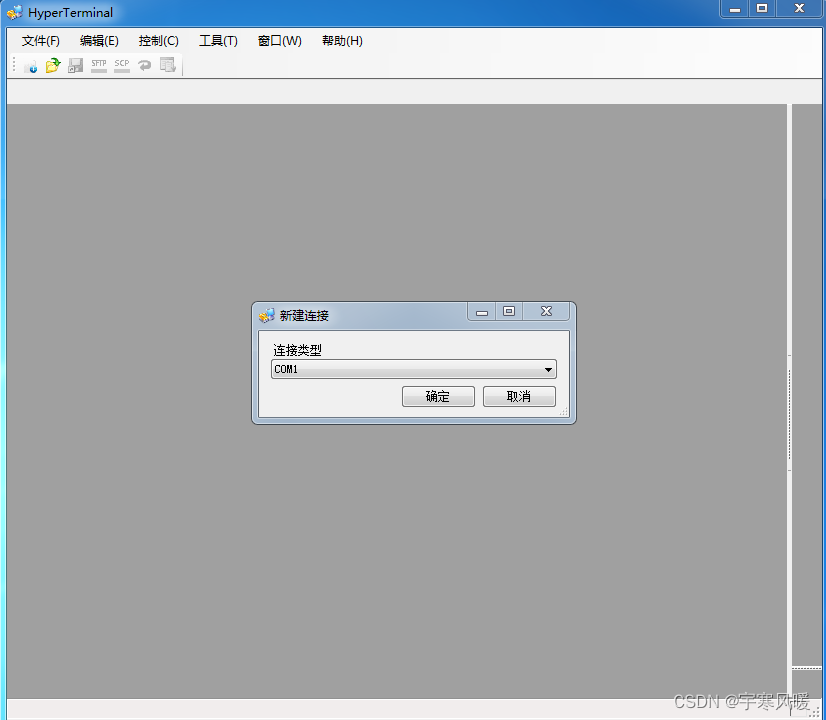The image size is (826, 720).
Task: Open the 帮助(H) menu
Action: point(342,41)
